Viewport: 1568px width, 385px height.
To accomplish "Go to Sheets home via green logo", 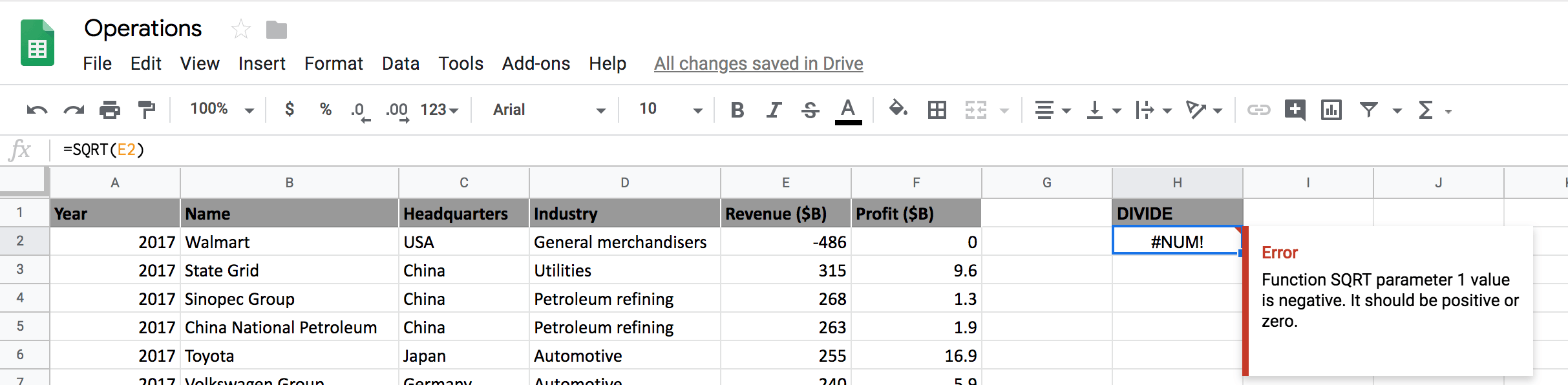I will [x=37, y=43].
